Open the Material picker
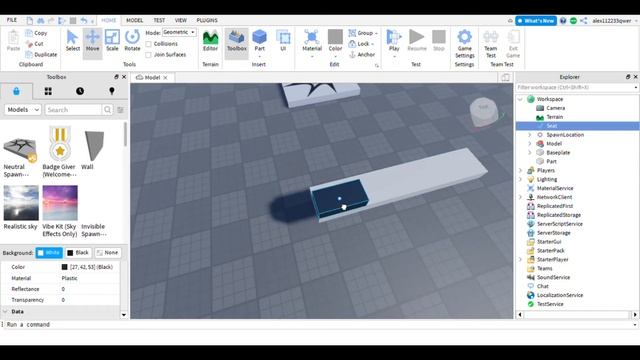Image resolution: width=640 pixels, height=360 pixels. [x=312, y=40]
